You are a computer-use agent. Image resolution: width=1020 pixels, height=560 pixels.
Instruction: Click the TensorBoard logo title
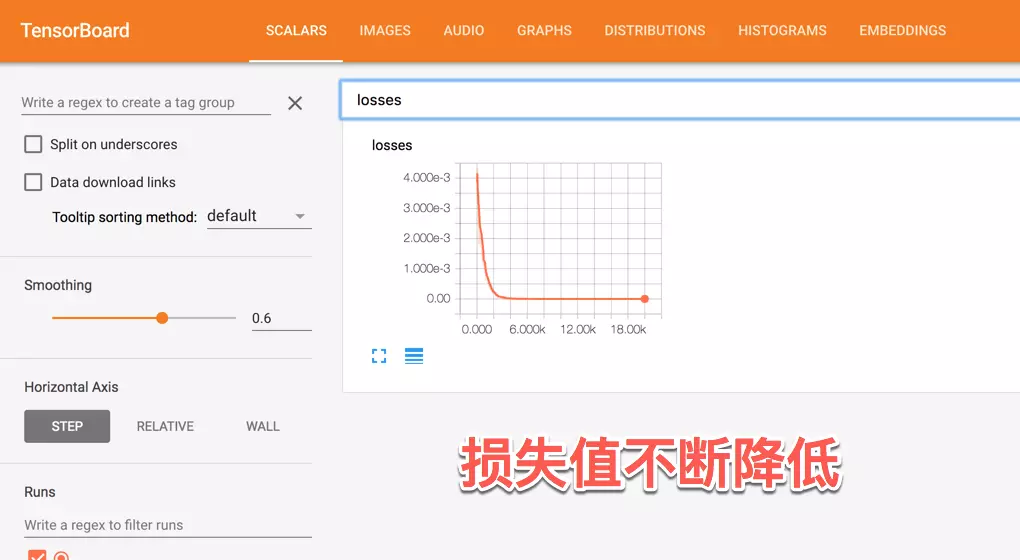click(76, 30)
